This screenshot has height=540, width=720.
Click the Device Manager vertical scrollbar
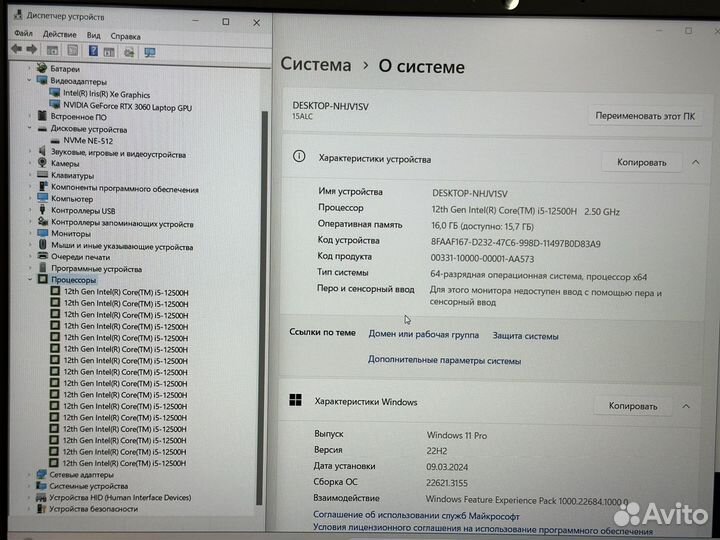click(264, 308)
